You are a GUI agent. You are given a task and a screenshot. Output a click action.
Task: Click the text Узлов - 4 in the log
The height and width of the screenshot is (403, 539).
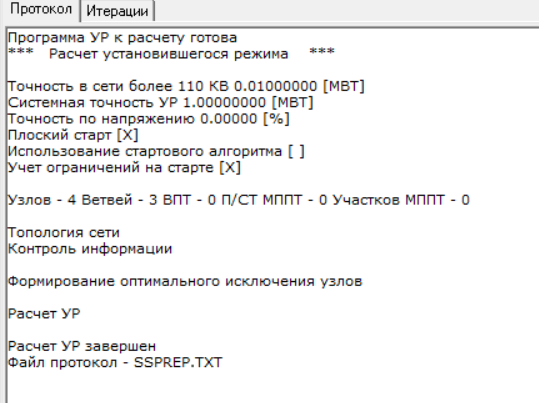click(x=42, y=200)
